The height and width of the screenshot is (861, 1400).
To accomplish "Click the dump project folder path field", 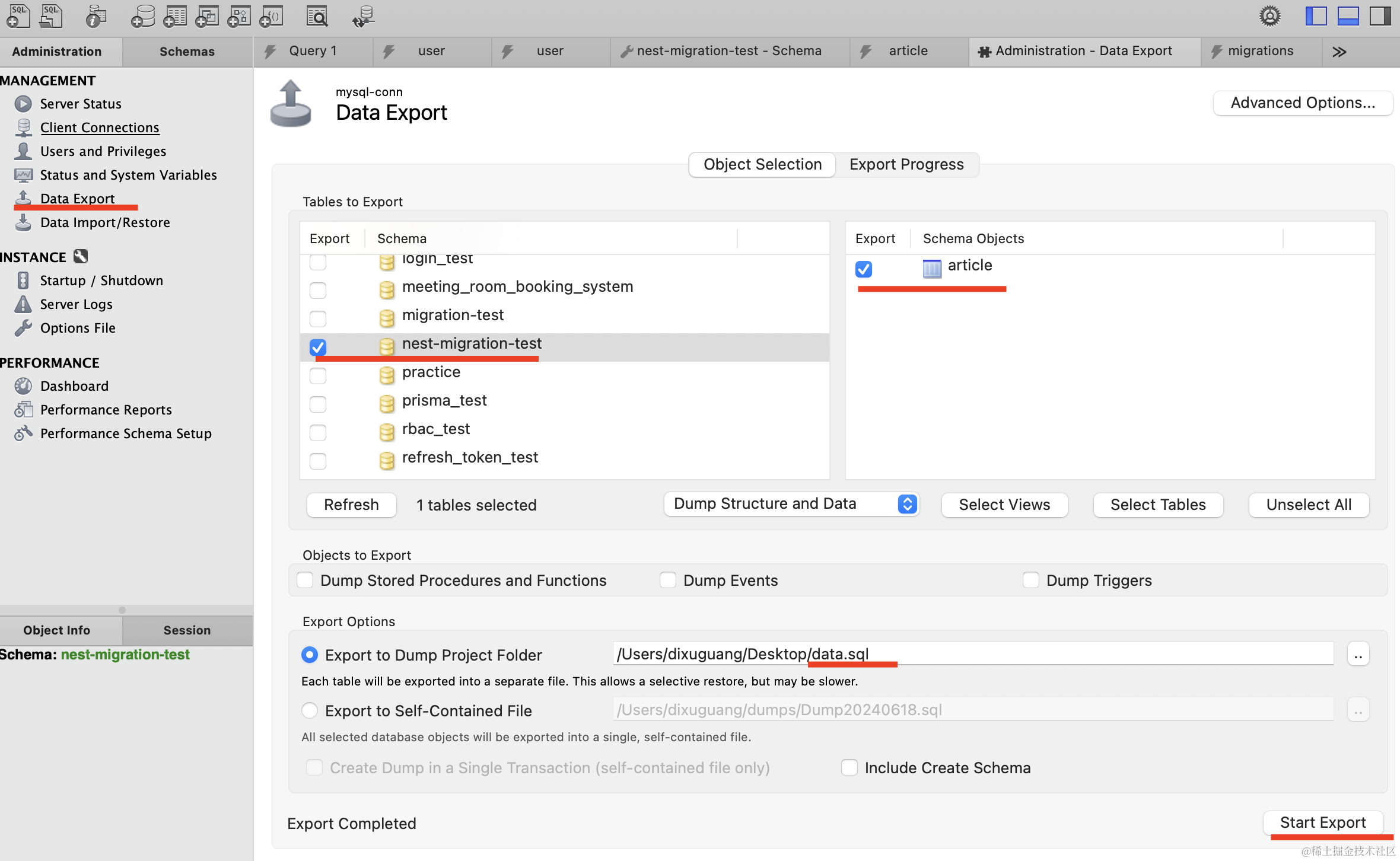I will (x=973, y=654).
